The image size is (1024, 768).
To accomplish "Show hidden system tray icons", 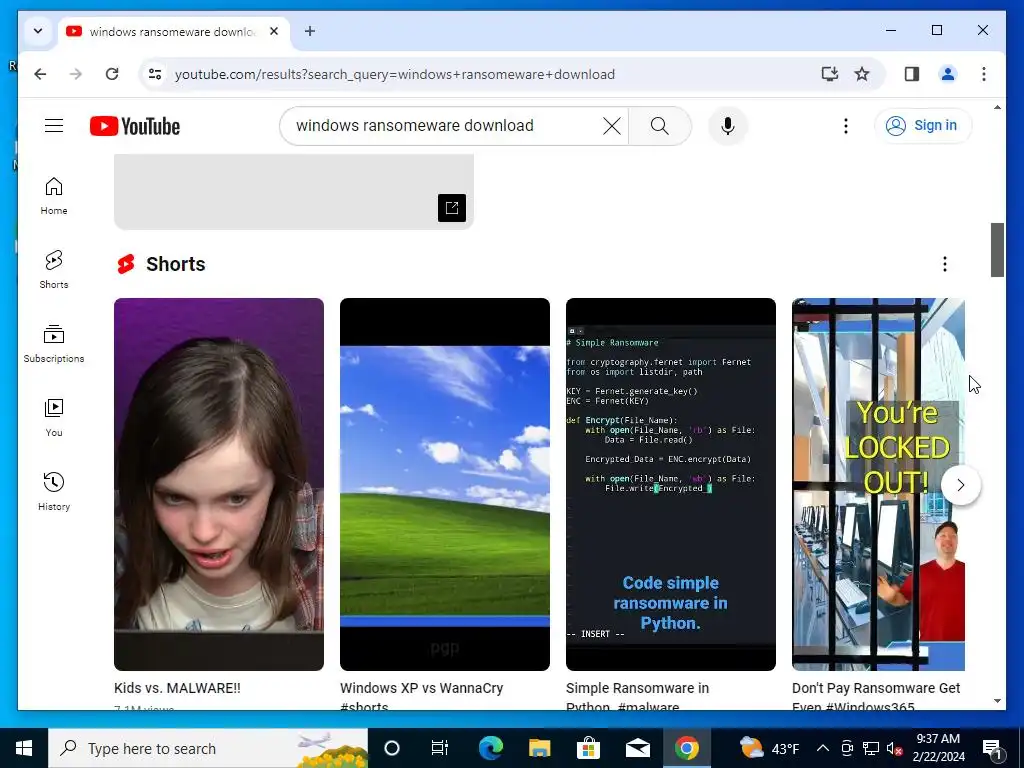I will pyautogui.click(x=823, y=748).
